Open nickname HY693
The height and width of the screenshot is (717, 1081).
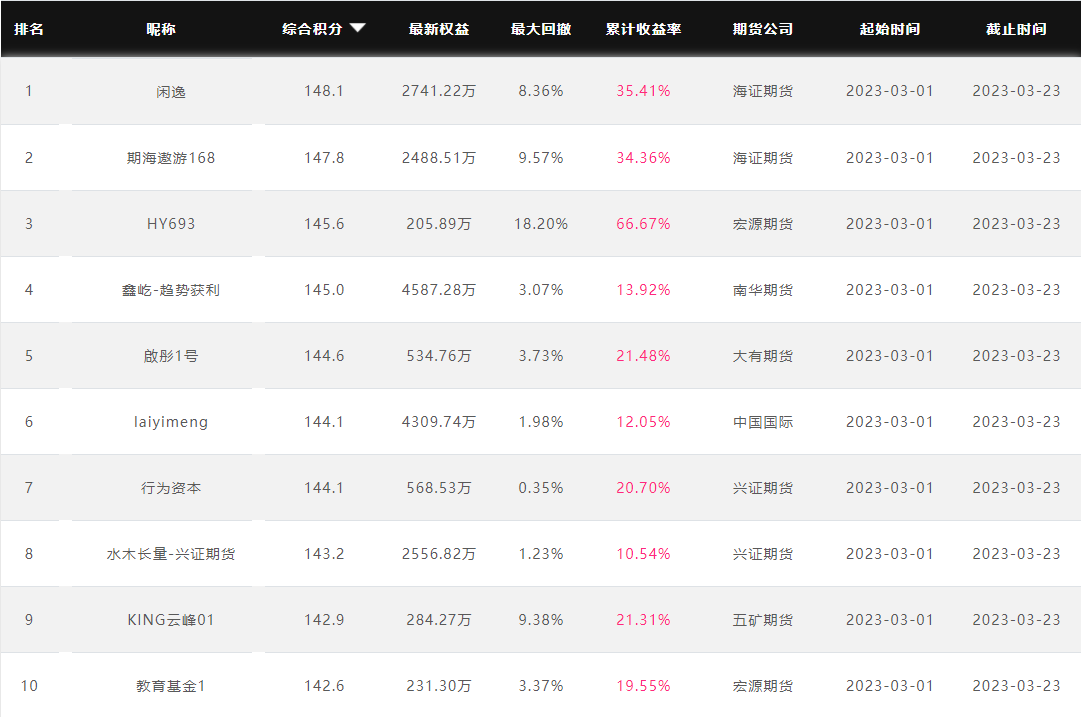tap(171, 224)
